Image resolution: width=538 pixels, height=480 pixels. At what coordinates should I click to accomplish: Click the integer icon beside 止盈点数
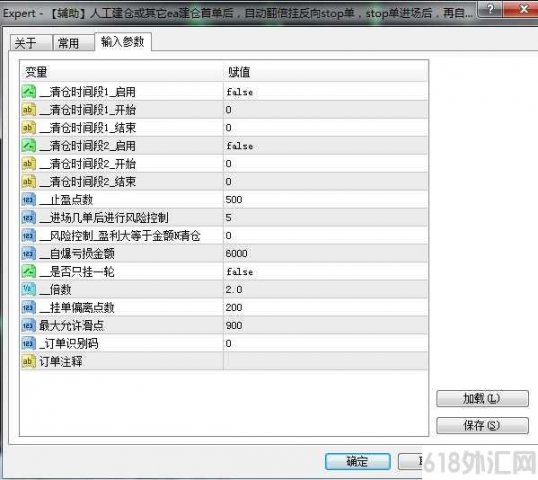point(28,200)
